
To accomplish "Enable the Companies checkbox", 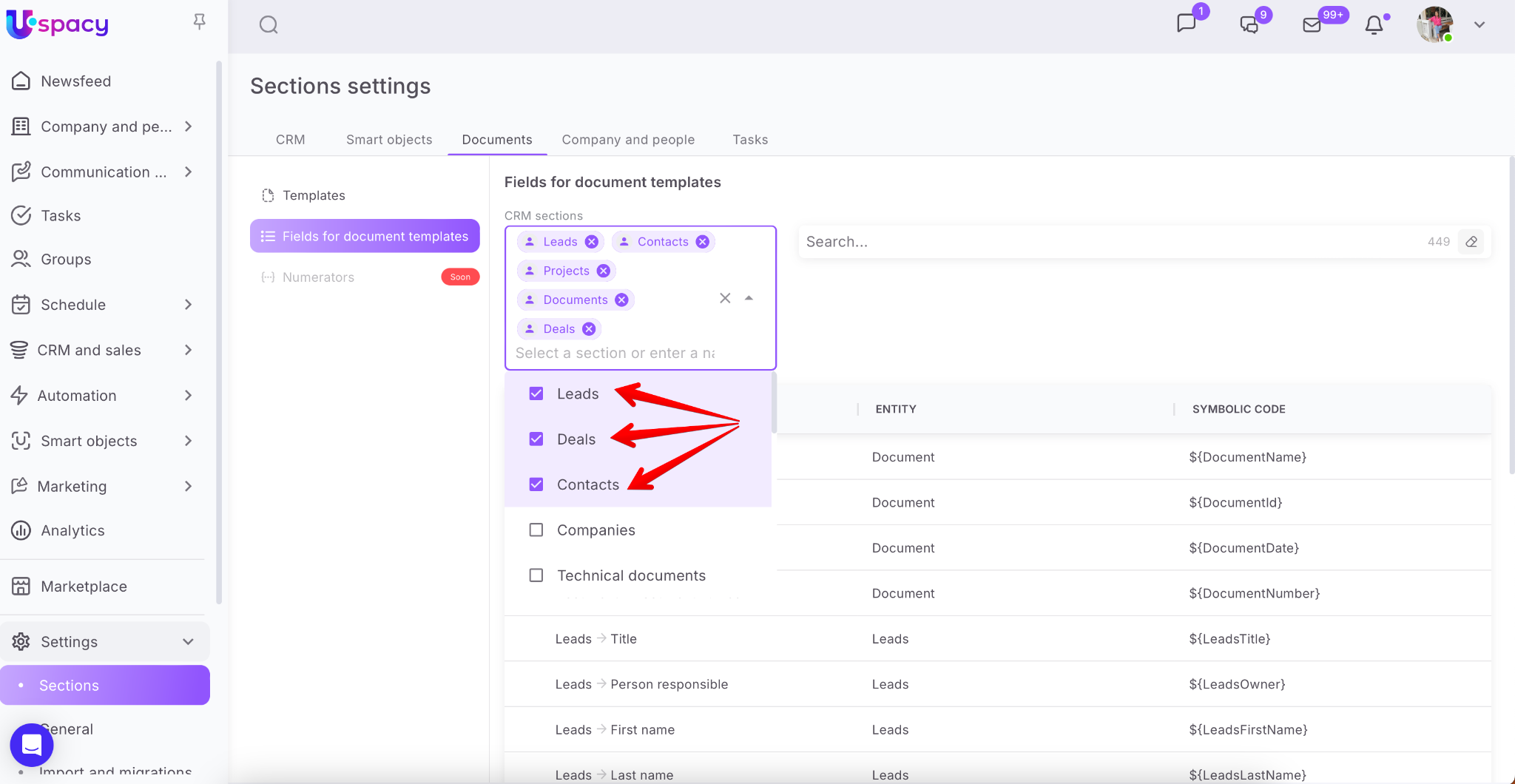I will [536, 530].
